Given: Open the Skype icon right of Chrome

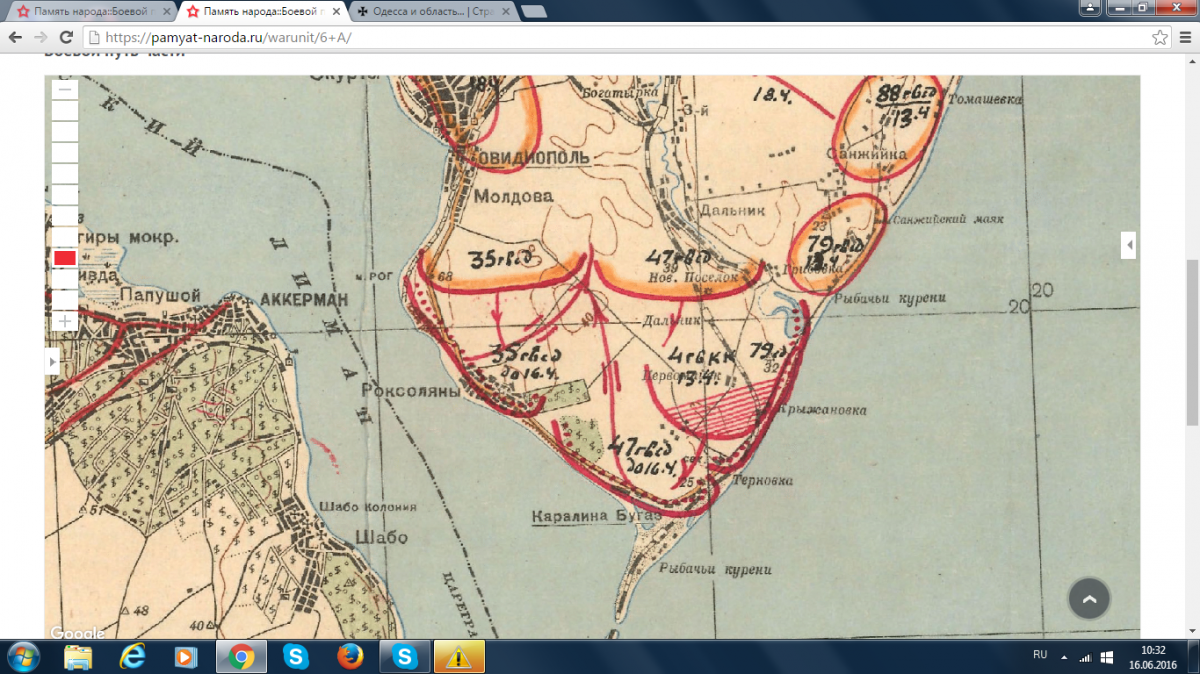Looking at the screenshot, I should click(295, 656).
